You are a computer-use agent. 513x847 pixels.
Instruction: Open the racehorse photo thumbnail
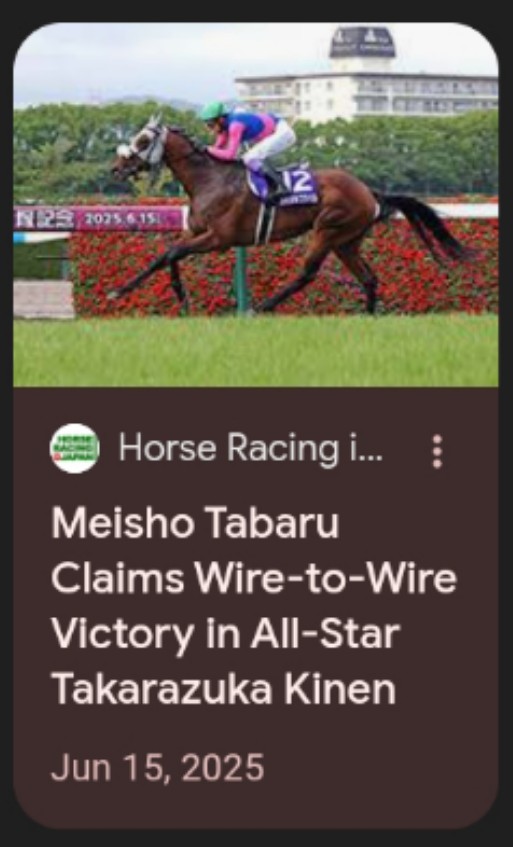pos(256,205)
